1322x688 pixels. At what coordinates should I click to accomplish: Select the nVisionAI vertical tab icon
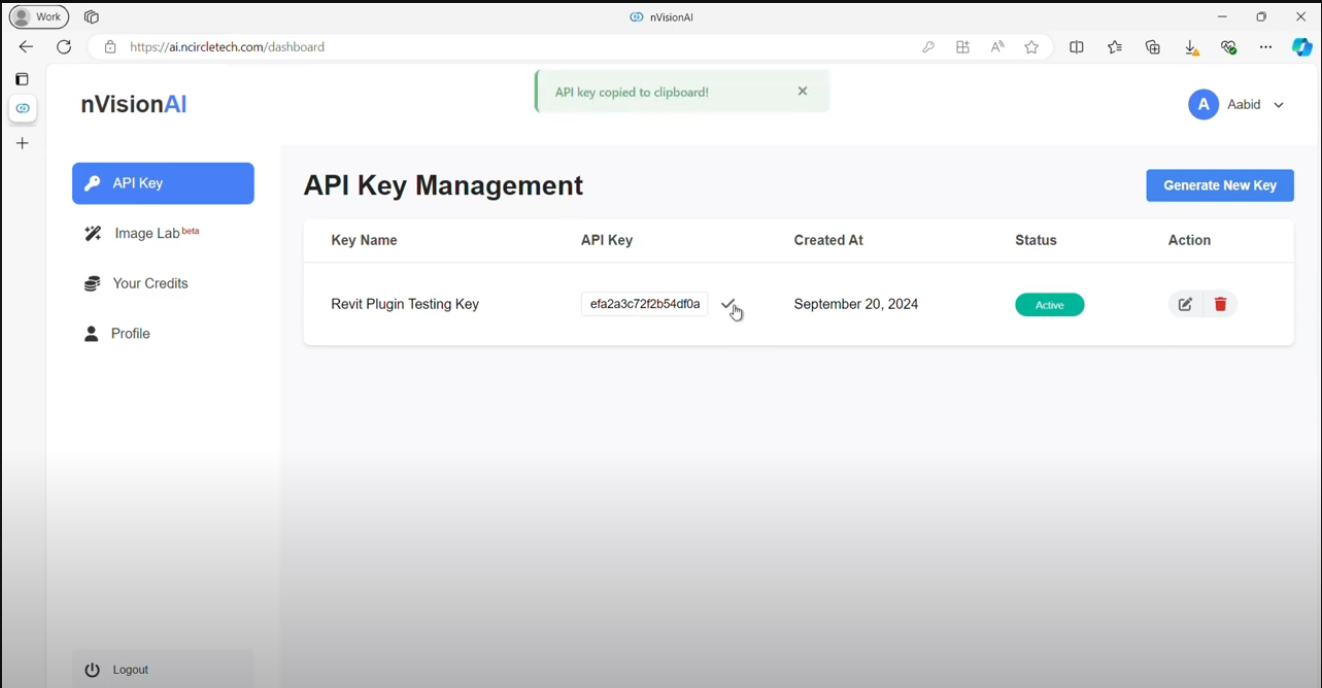[x=23, y=108]
